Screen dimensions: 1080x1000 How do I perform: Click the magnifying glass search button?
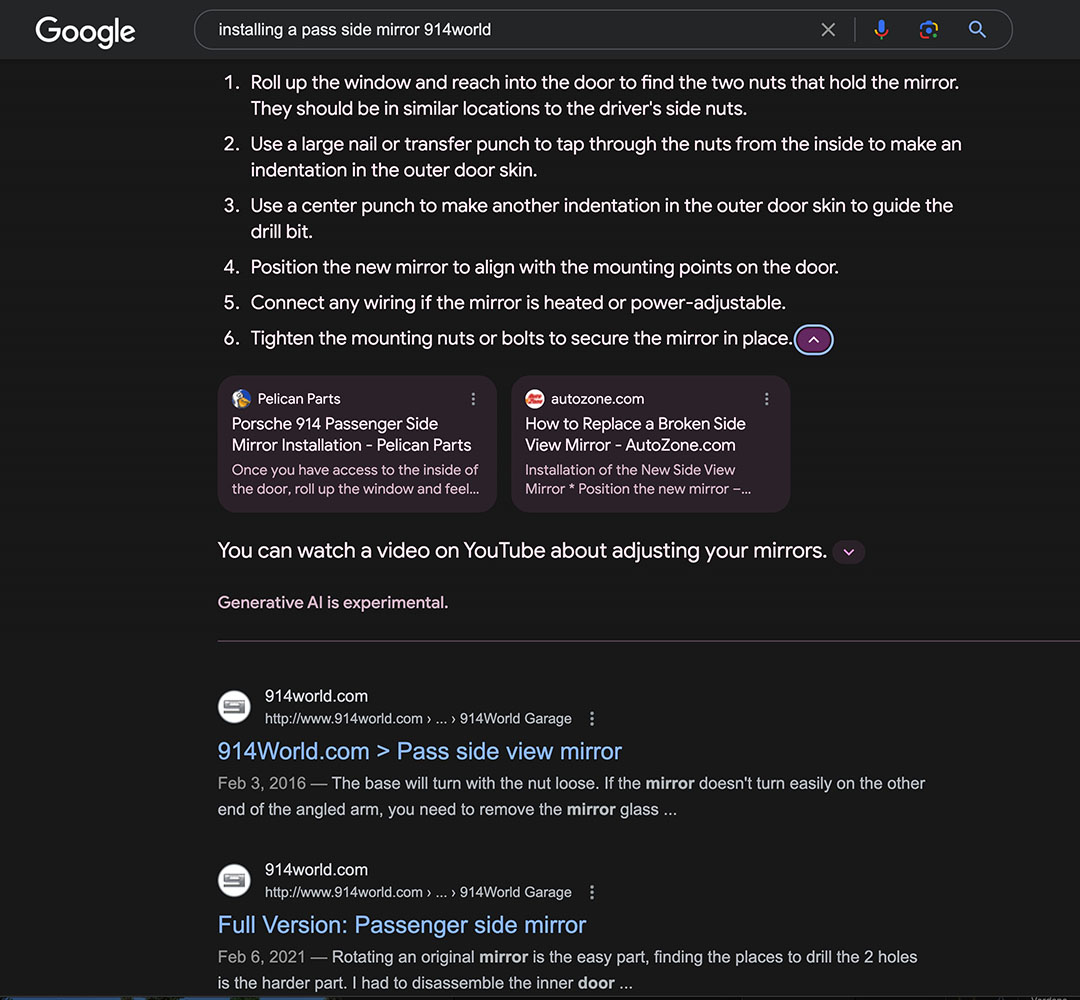click(977, 30)
